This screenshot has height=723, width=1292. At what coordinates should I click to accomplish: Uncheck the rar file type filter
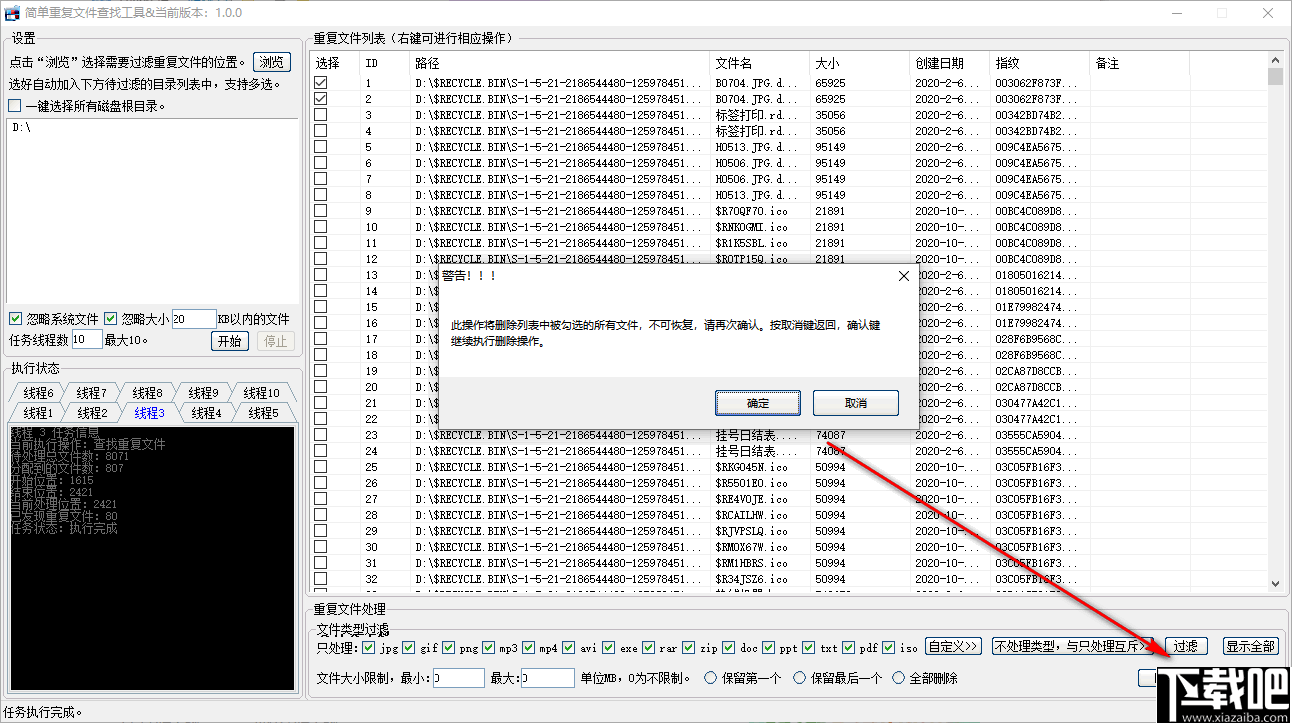(x=649, y=647)
